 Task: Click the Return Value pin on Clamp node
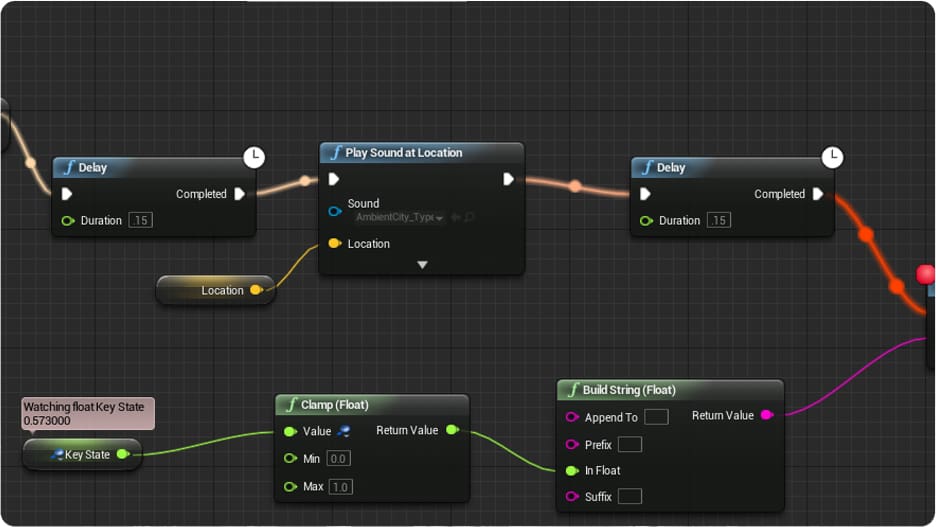coord(452,430)
